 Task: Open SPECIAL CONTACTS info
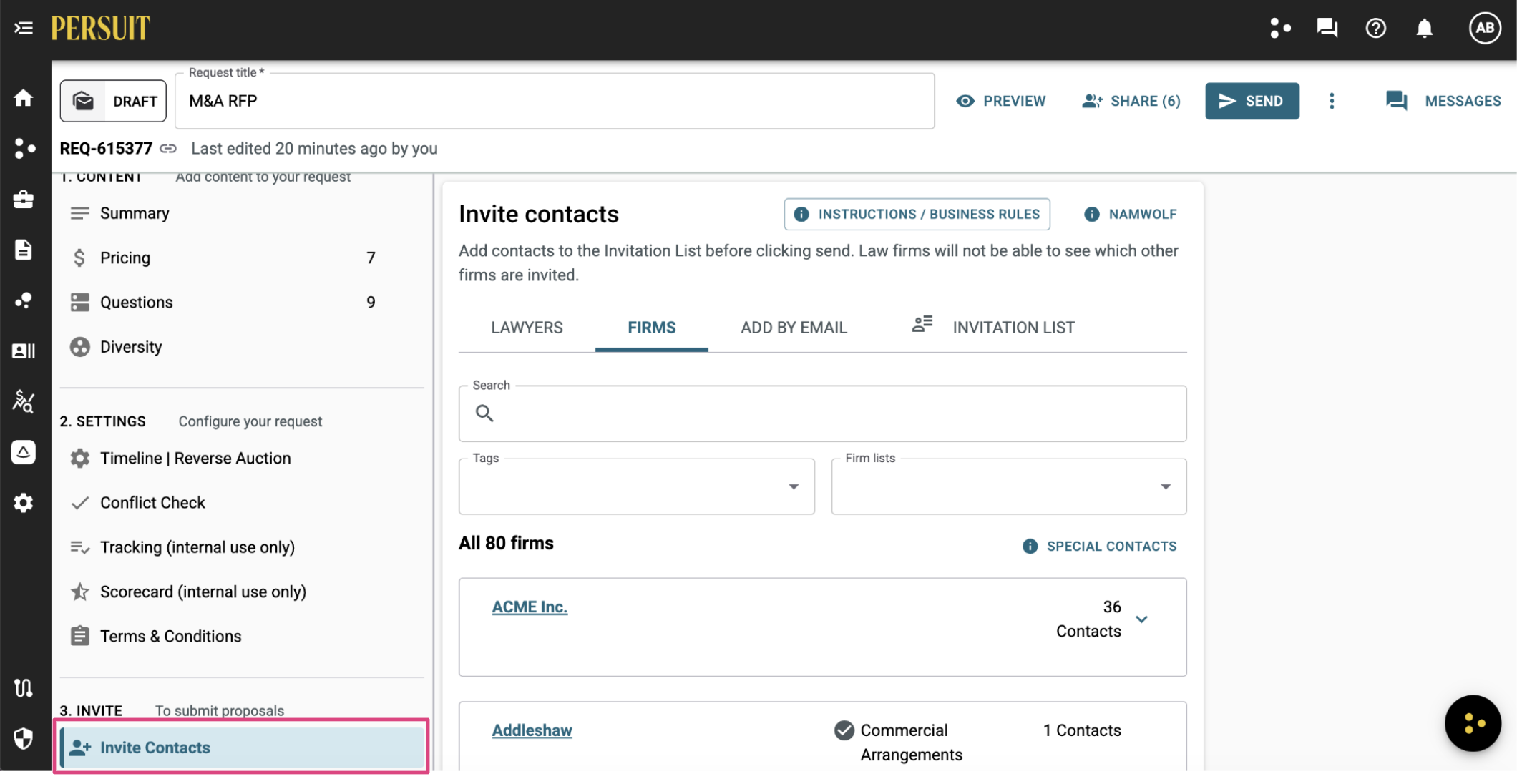(1100, 547)
